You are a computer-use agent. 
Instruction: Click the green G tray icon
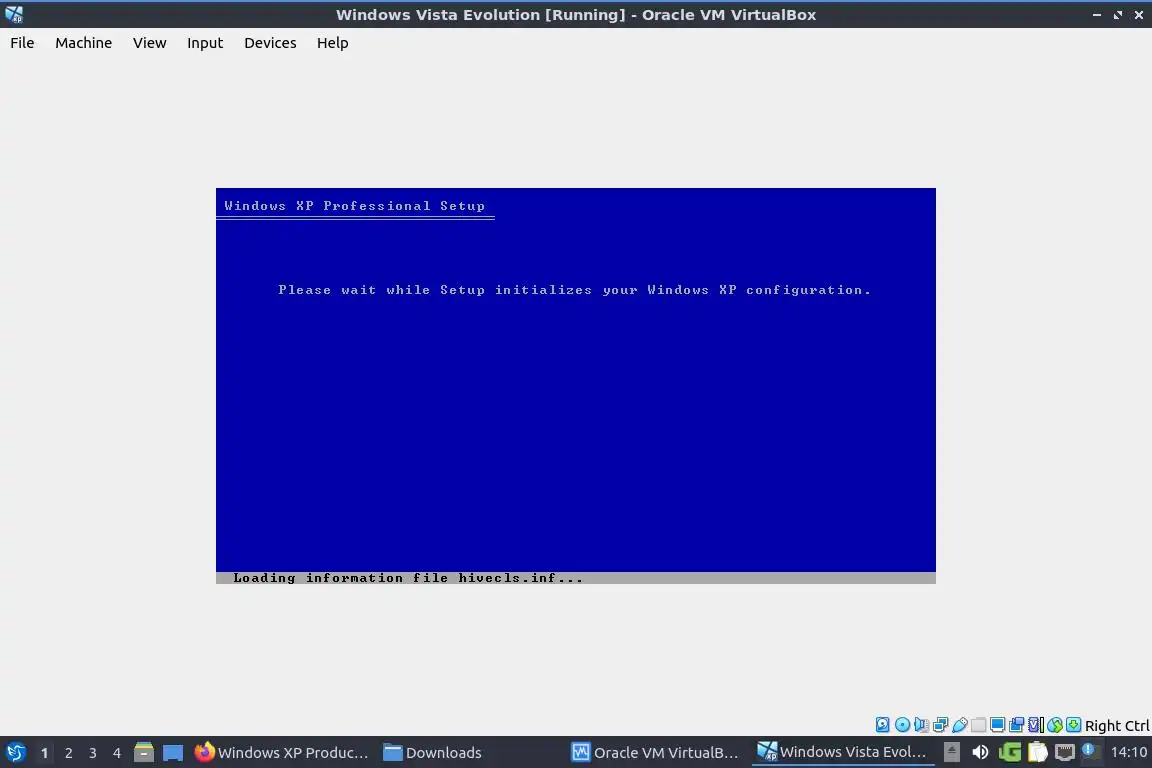1010,752
